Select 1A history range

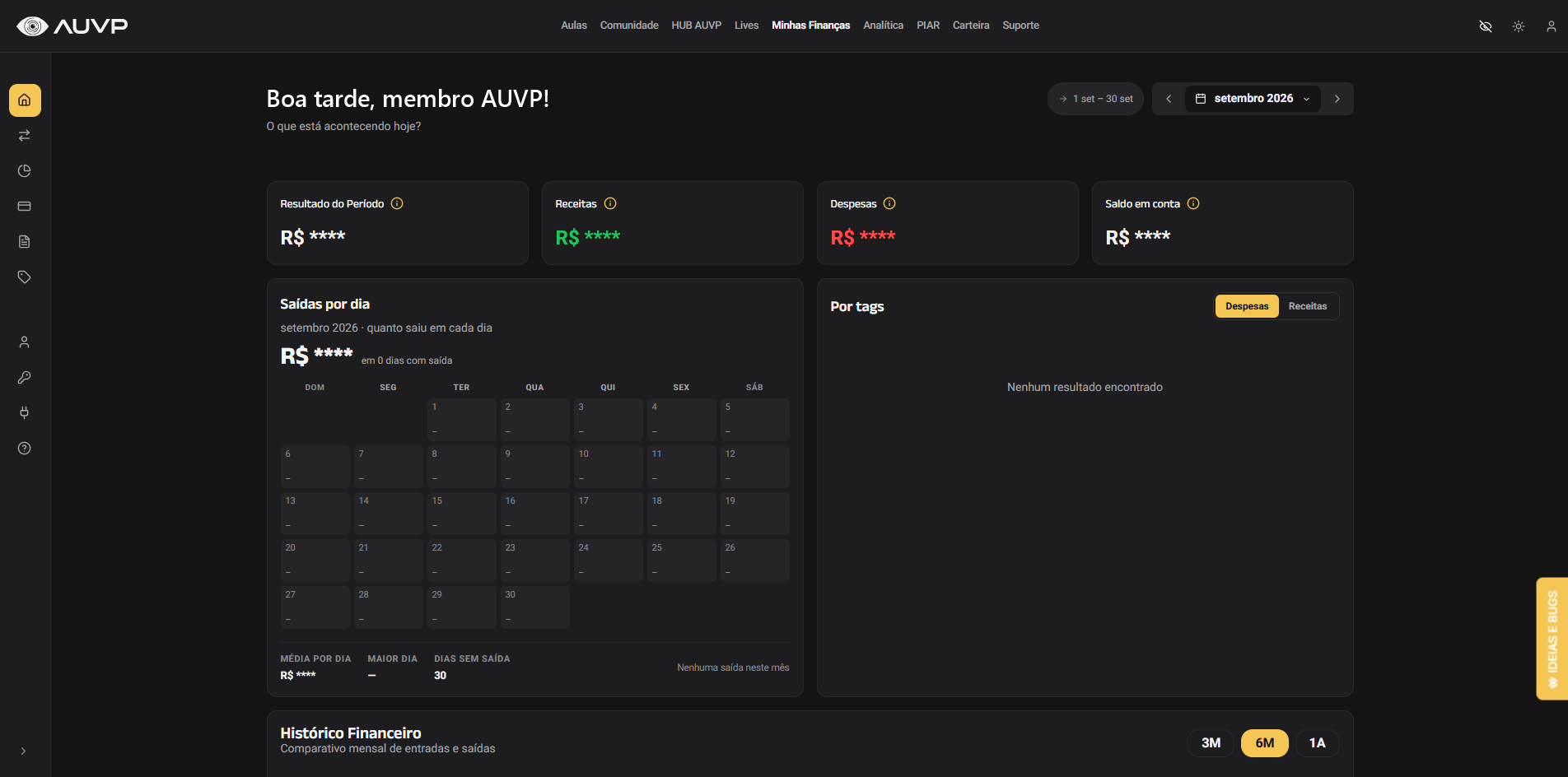[1318, 743]
